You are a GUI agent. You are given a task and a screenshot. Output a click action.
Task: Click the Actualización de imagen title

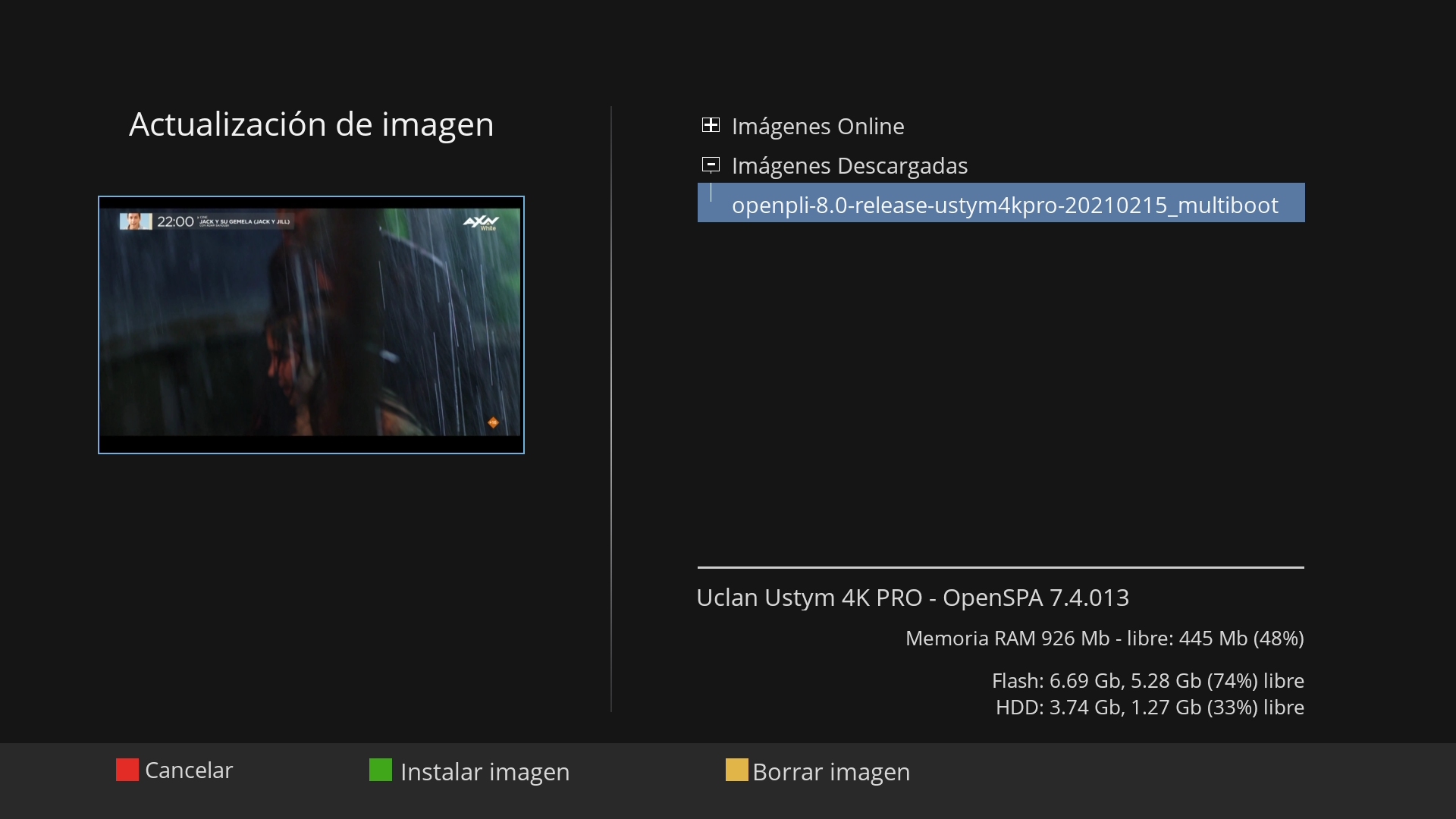(x=311, y=124)
